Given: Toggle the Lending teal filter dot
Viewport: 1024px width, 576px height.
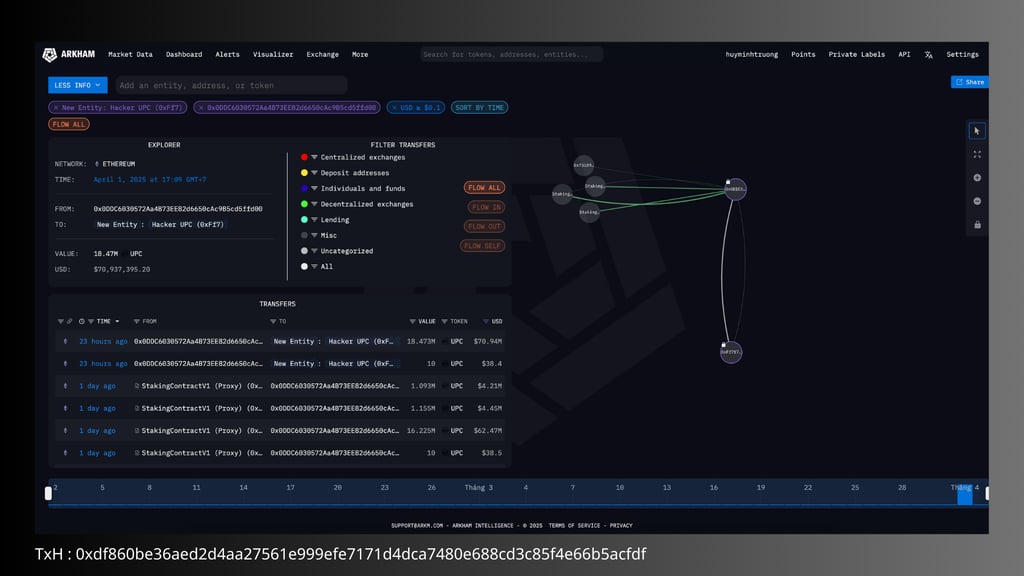Looking at the screenshot, I should pyautogui.click(x=304, y=220).
